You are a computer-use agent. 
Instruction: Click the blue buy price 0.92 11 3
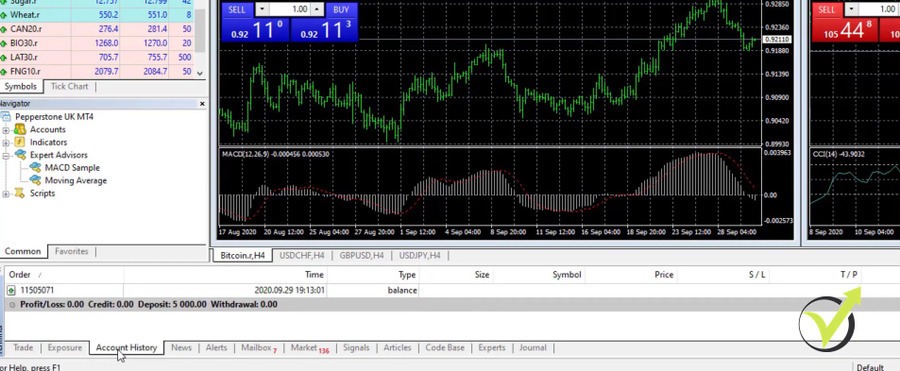point(324,30)
